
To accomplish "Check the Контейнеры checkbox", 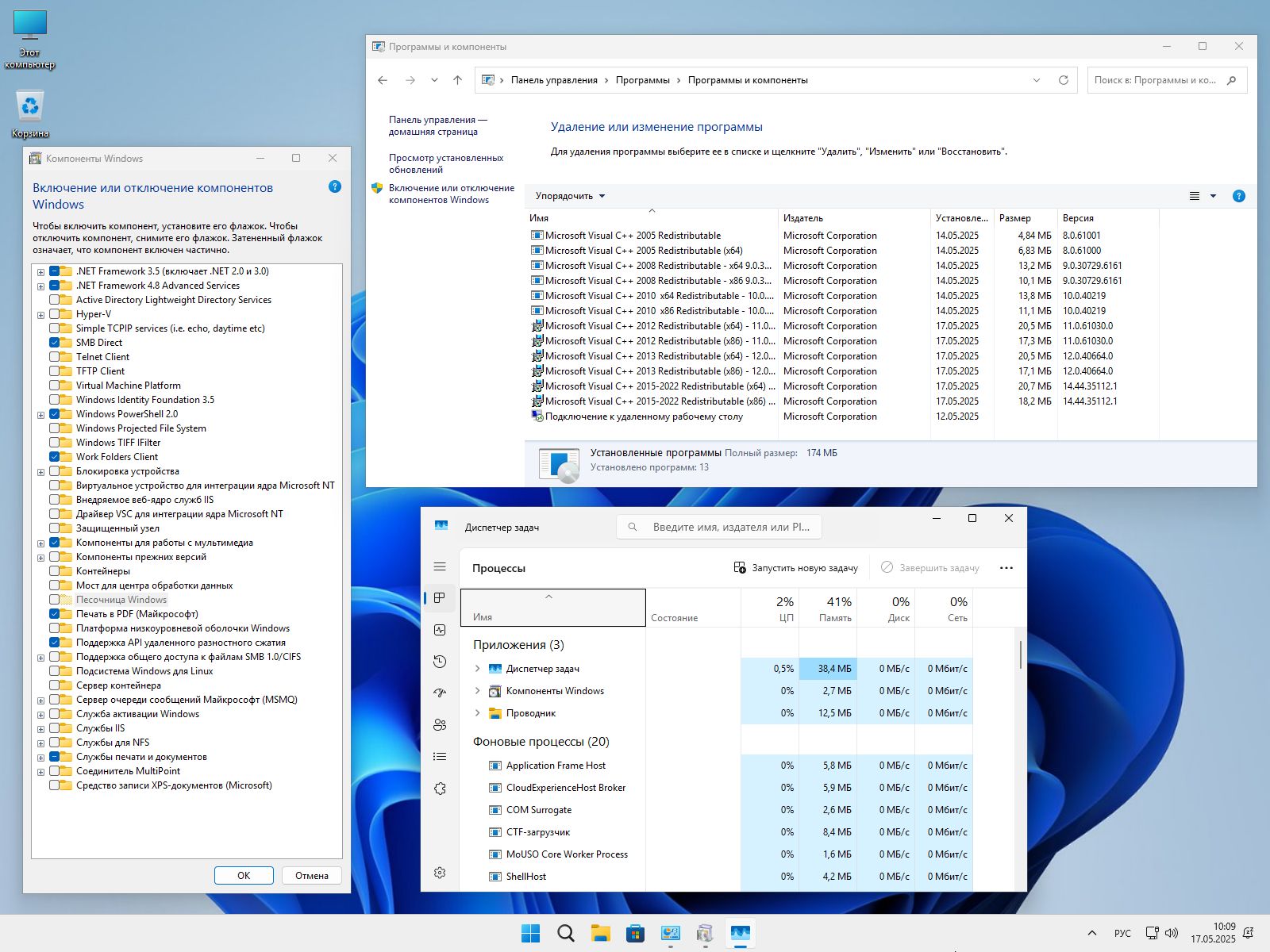I will point(55,571).
